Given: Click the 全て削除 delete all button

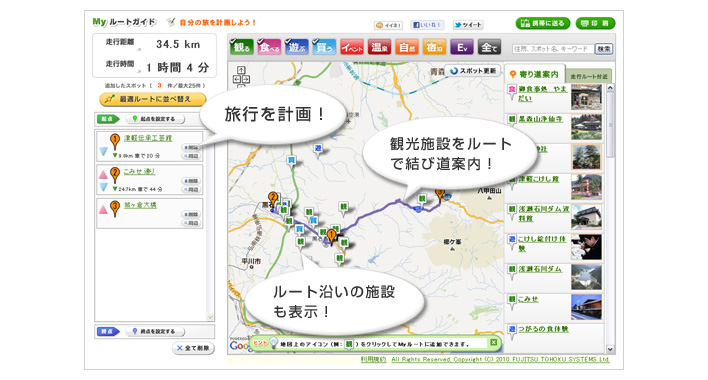Looking at the screenshot, I should click(193, 348).
